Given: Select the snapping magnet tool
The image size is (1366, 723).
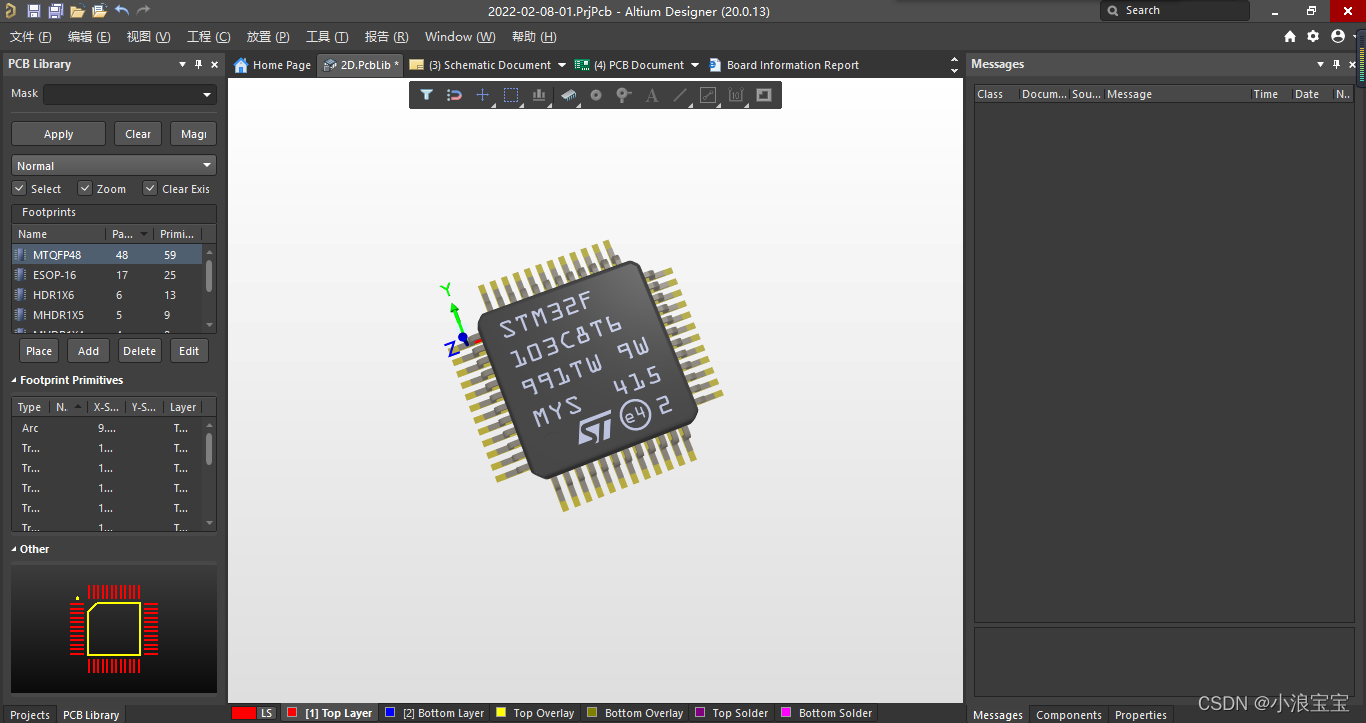Looking at the screenshot, I should point(454,95).
